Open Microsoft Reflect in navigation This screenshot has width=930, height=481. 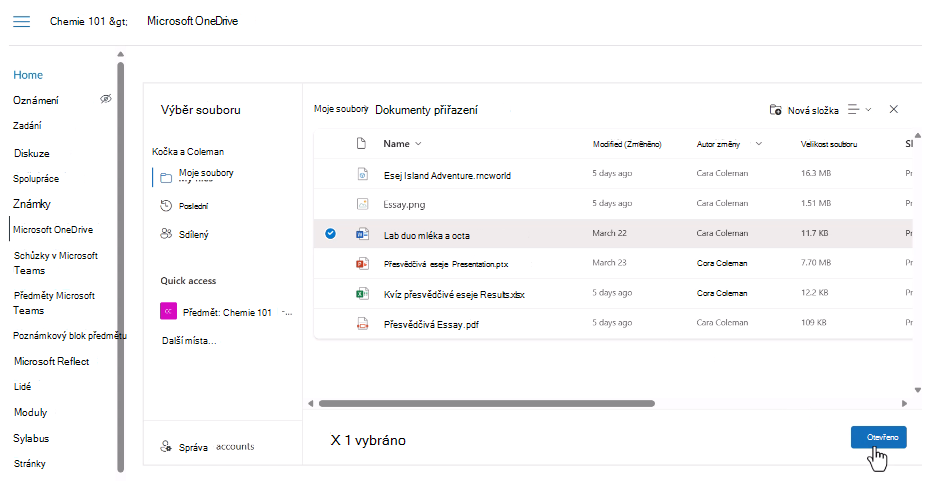tap(52, 361)
